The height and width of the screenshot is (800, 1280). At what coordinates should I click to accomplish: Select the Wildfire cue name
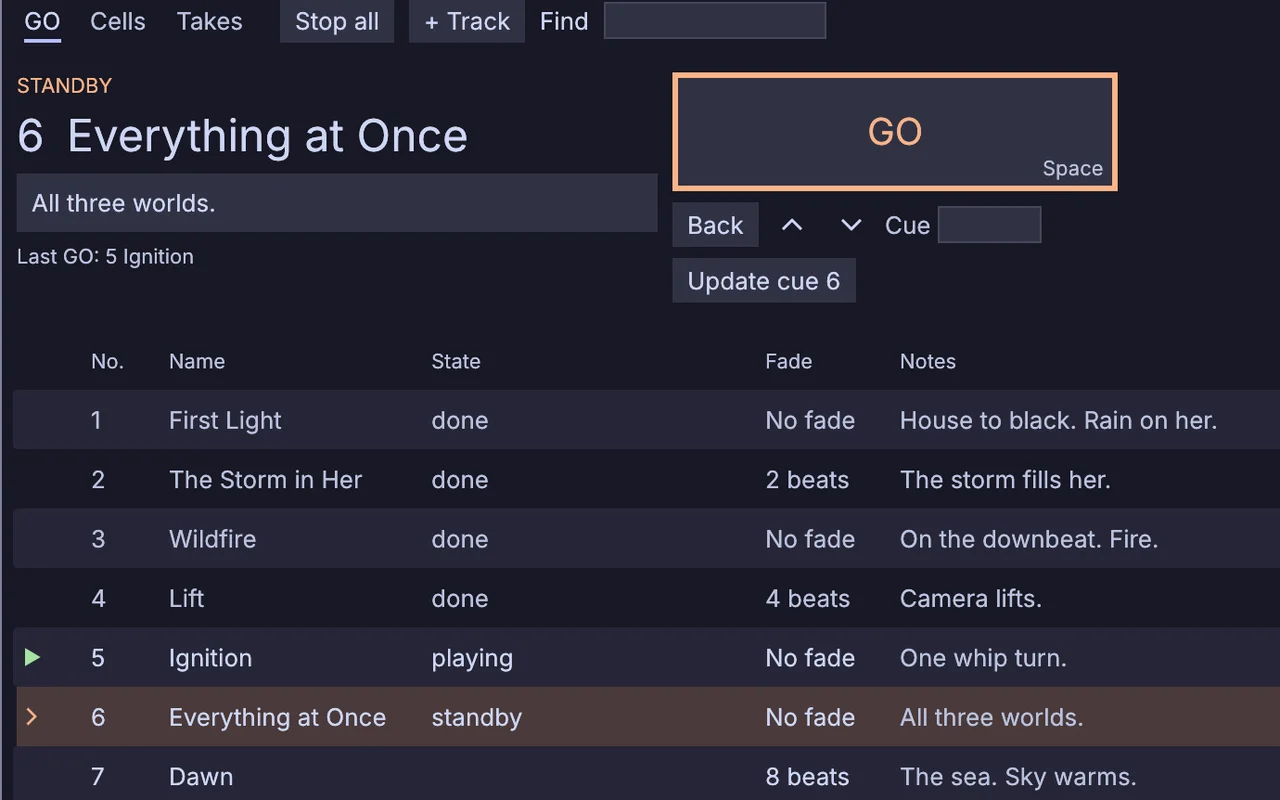tap(212, 539)
